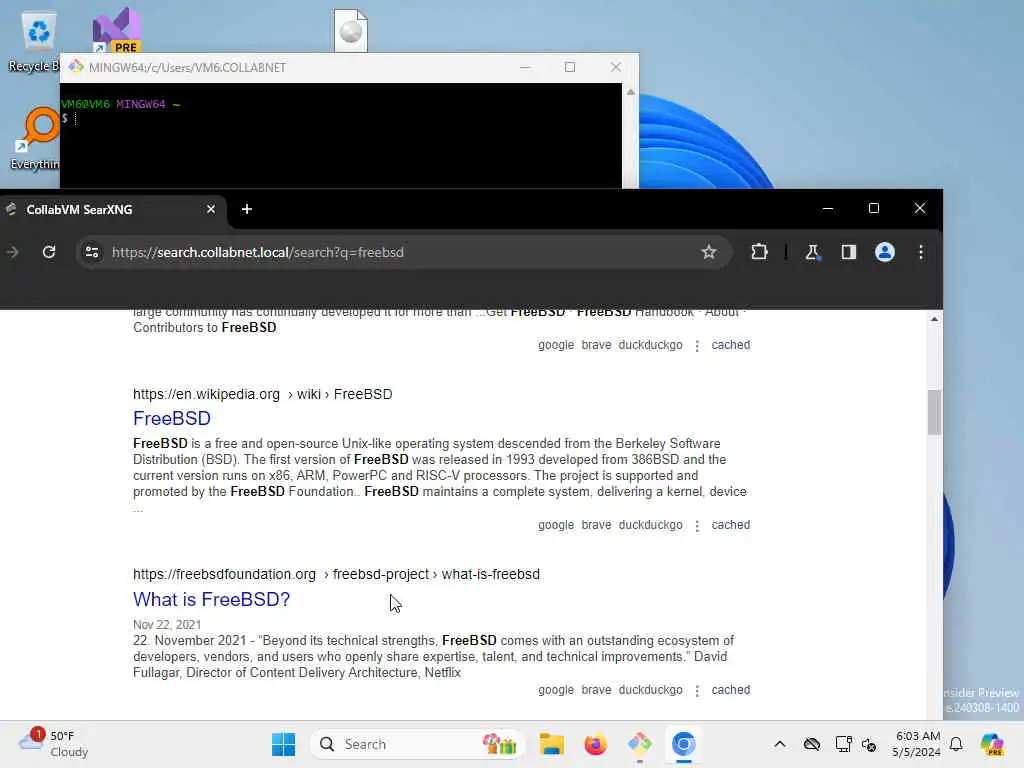Open a new browser tab
1024x768 pixels.
[247, 209]
